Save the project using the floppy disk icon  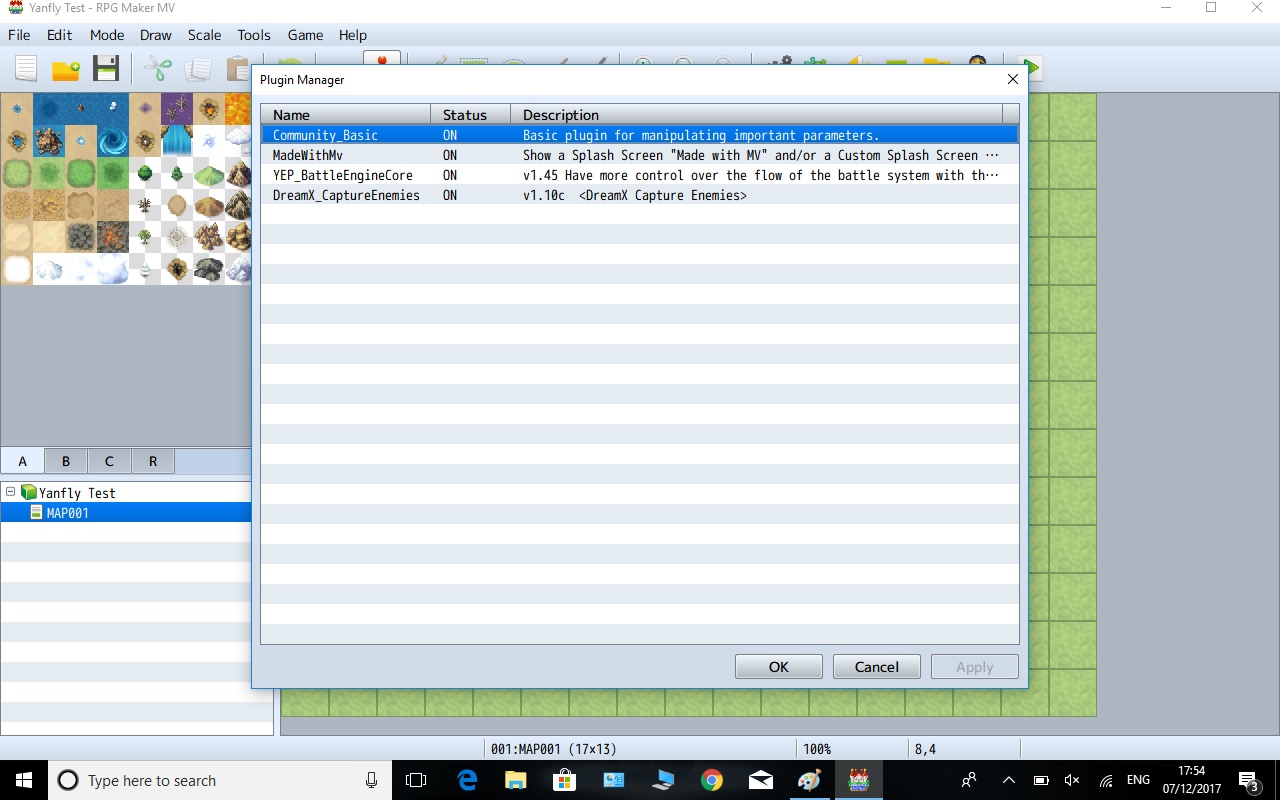click(x=106, y=69)
